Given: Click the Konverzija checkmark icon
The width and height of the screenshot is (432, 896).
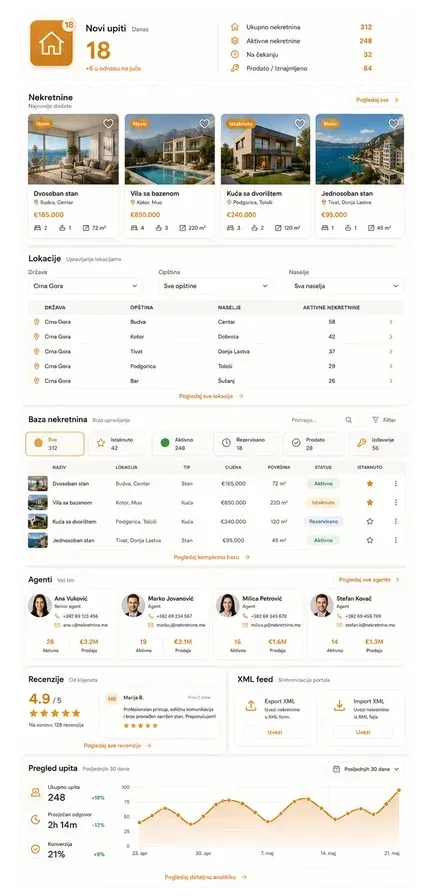Looking at the screenshot, I should pyautogui.click(x=35, y=849).
